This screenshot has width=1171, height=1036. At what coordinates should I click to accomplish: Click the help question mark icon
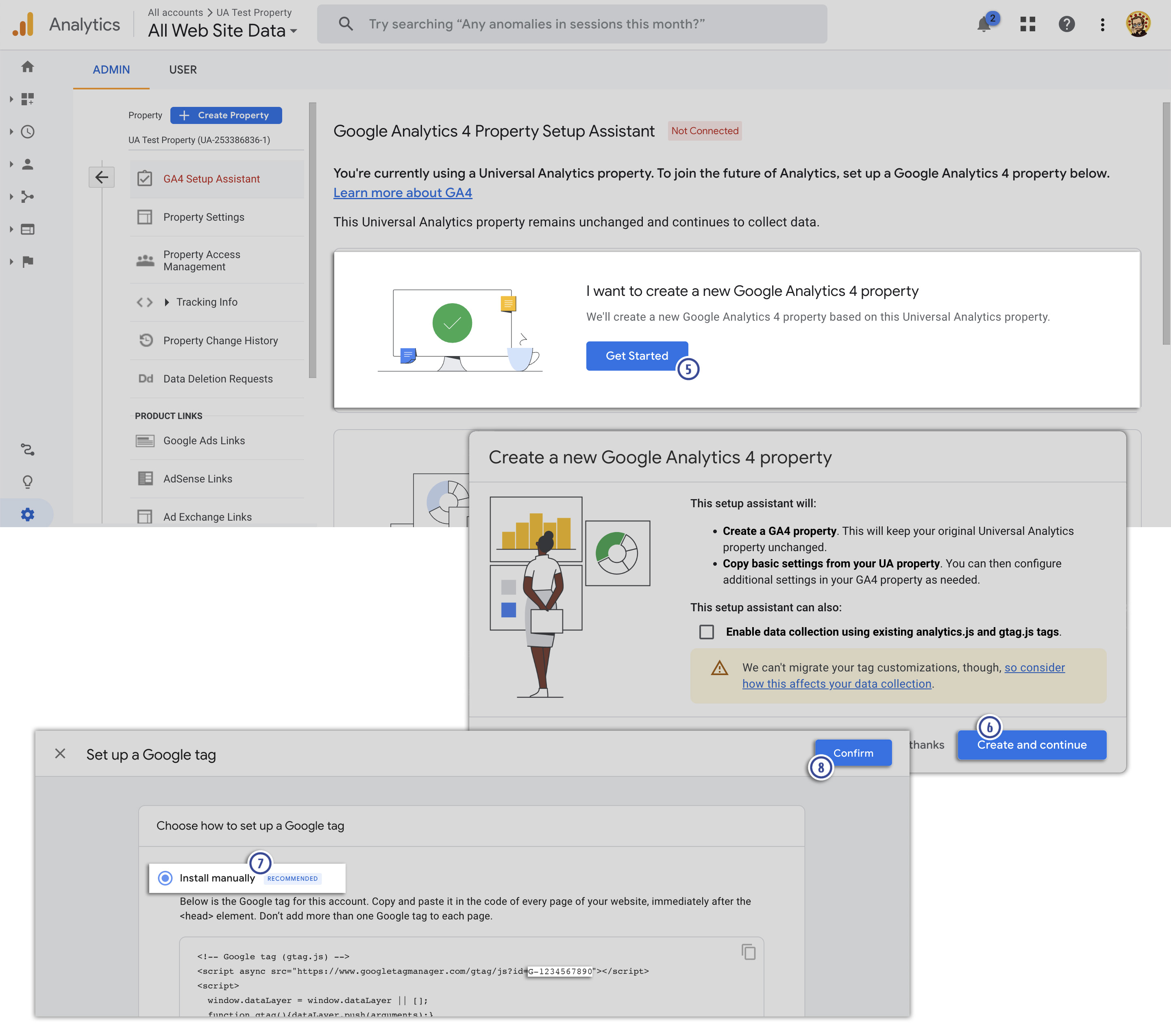point(1066,24)
